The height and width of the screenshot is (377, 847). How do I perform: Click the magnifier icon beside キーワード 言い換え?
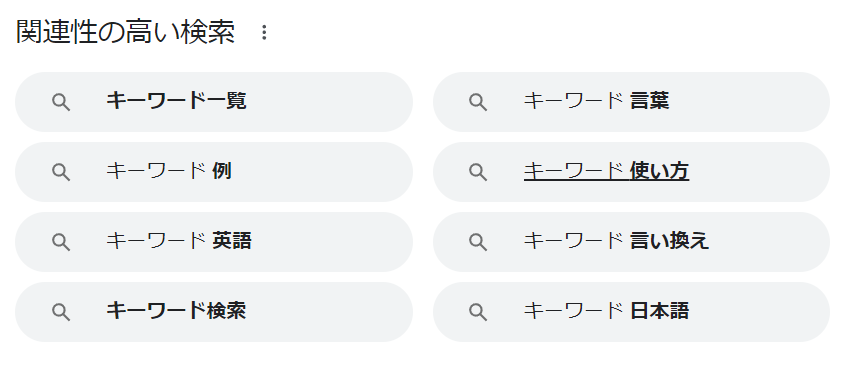(478, 242)
